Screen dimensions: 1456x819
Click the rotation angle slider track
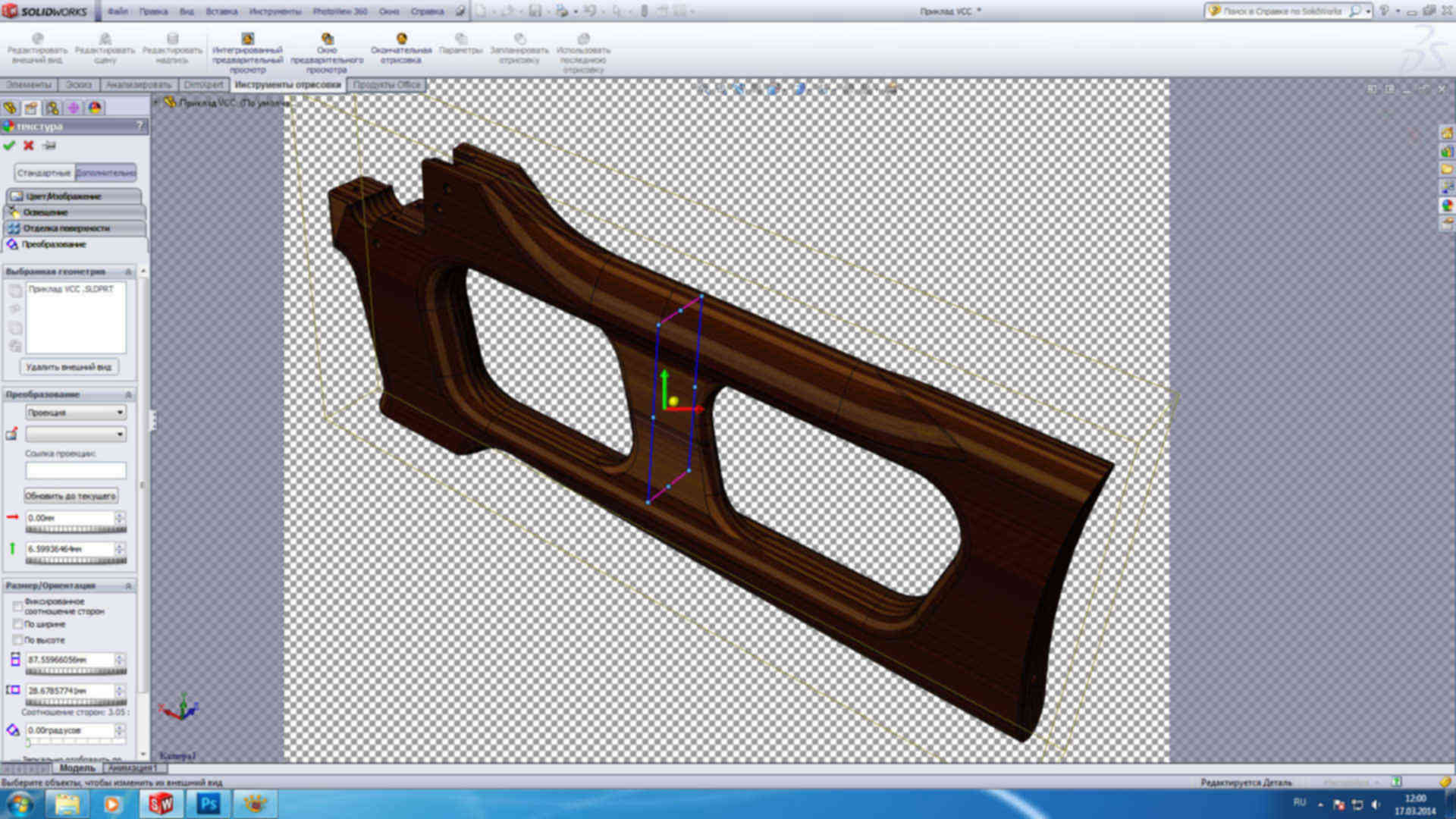[x=76, y=742]
